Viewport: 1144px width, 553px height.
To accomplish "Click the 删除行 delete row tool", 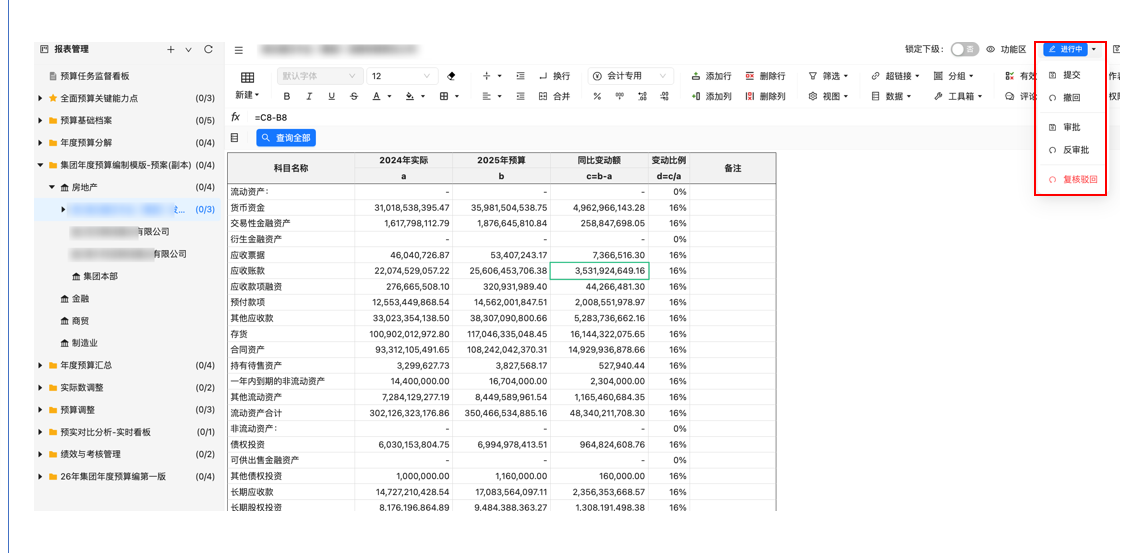I will pyautogui.click(x=765, y=76).
